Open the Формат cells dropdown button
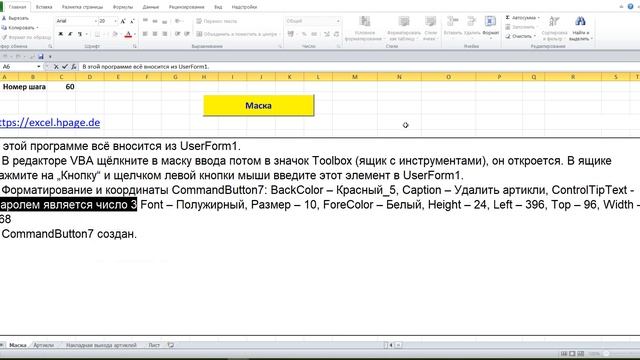The width and height of the screenshot is (640, 360). (490, 27)
